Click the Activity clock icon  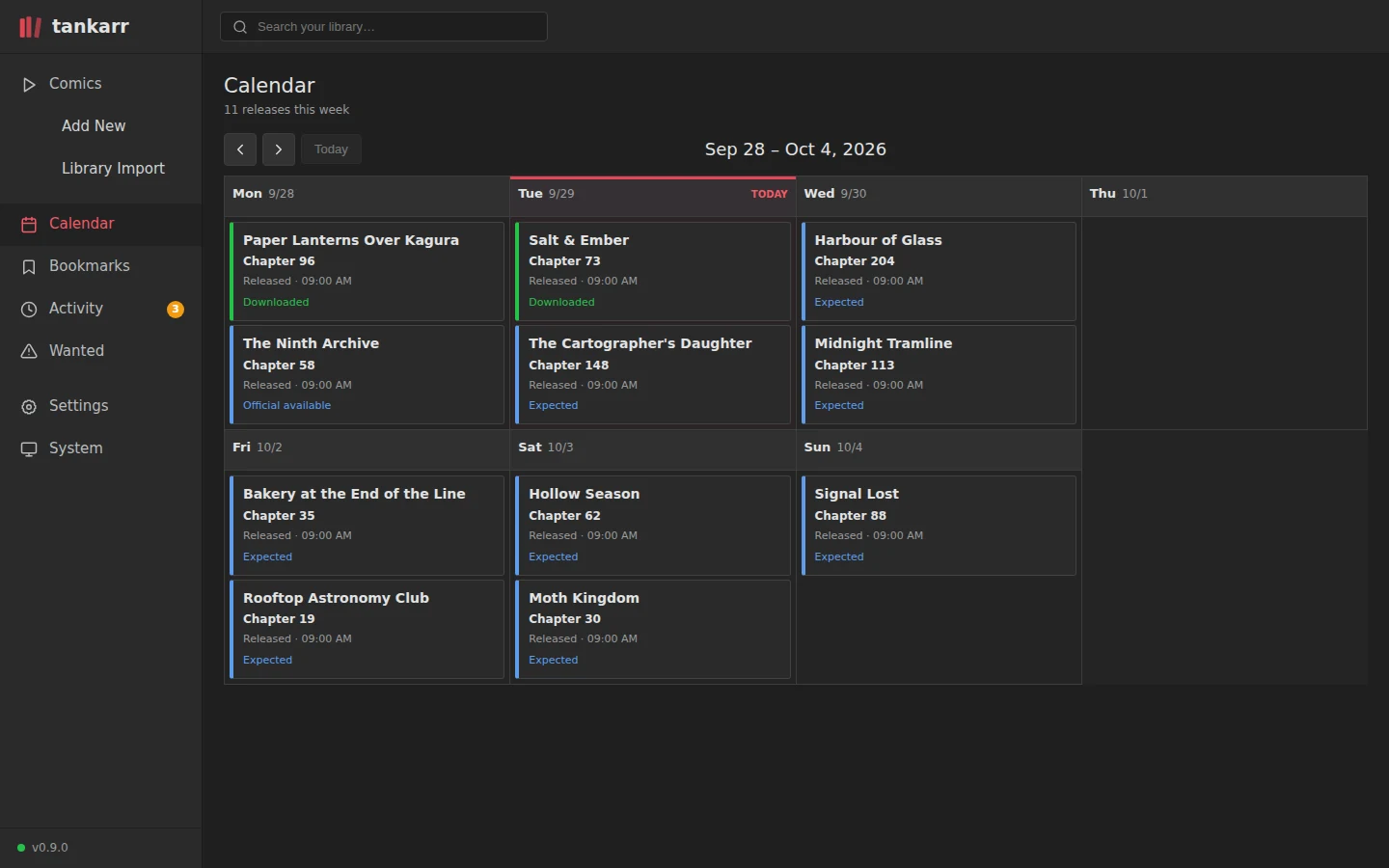(x=29, y=310)
